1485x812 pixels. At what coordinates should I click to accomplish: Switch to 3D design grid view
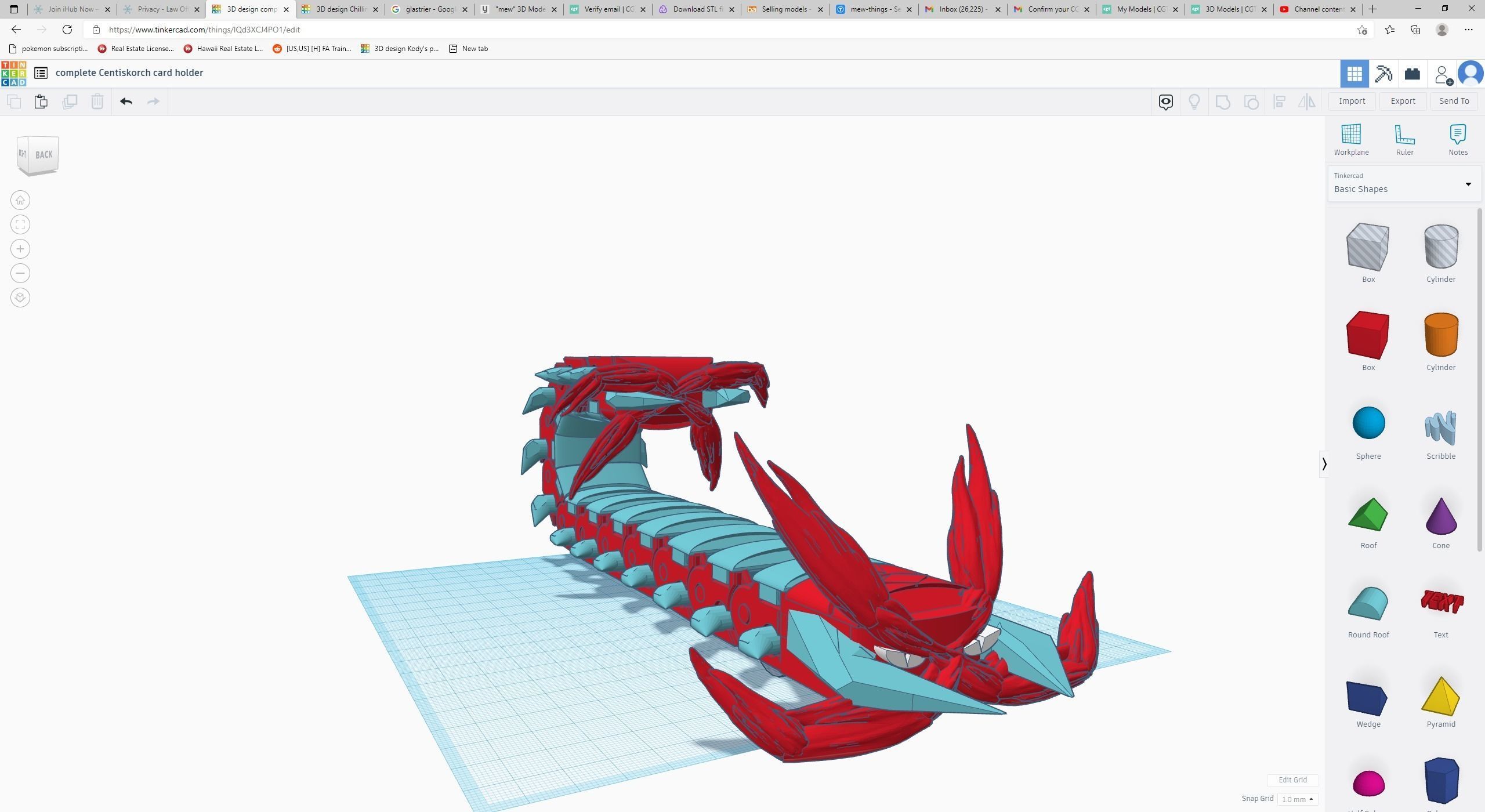[1354, 74]
